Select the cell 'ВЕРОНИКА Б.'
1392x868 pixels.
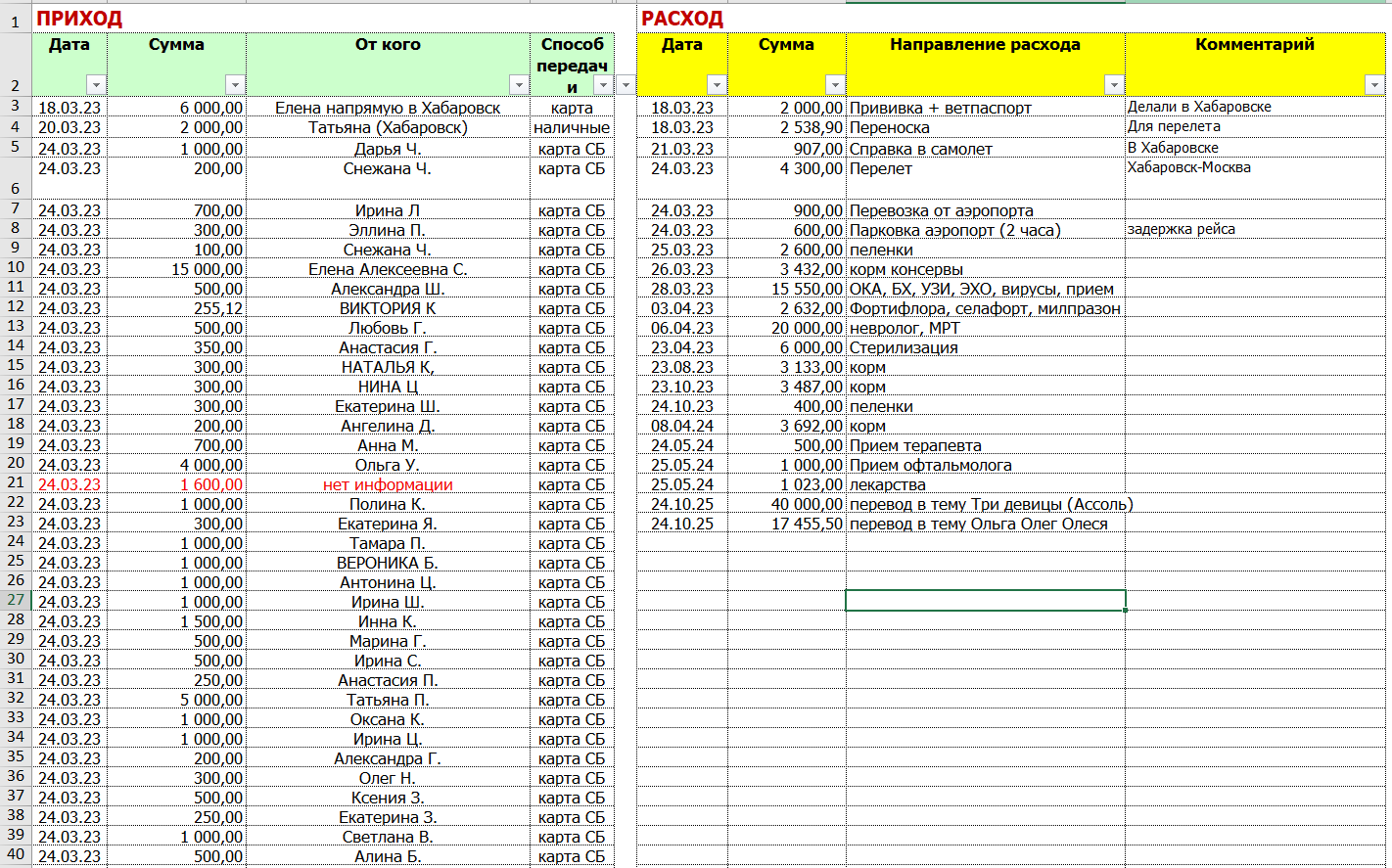click(388, 563)
